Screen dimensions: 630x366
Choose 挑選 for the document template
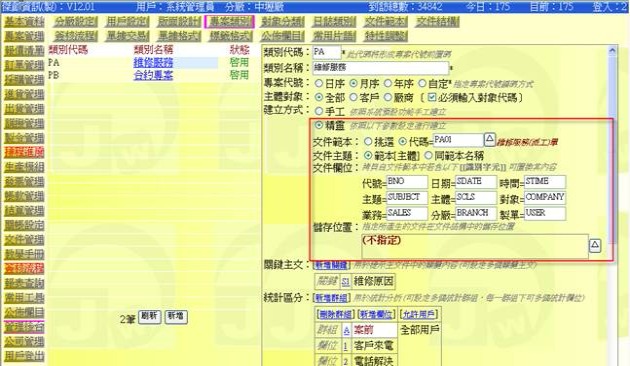[368, 141]
